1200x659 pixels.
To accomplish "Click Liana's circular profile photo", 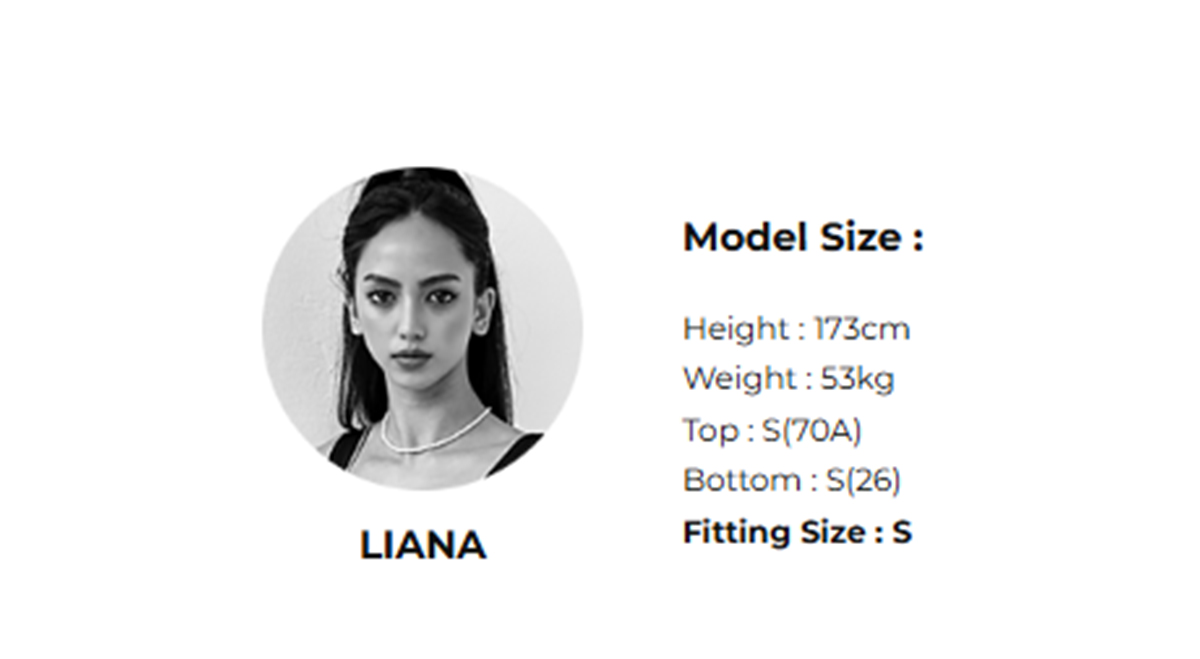I will pyautogui.click(x=422, y=330).
